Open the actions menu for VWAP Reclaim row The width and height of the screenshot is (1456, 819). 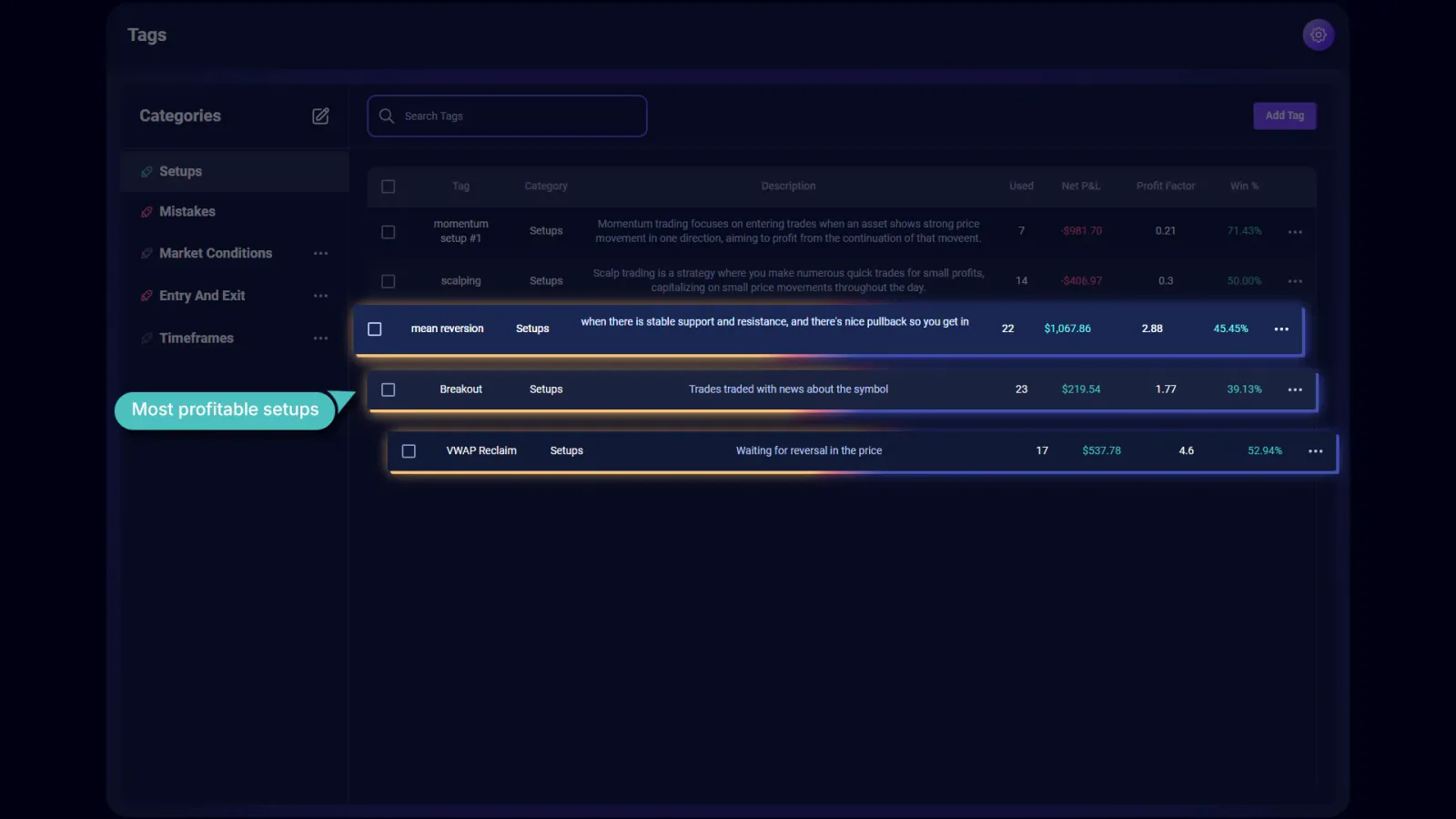point(1315,450)
